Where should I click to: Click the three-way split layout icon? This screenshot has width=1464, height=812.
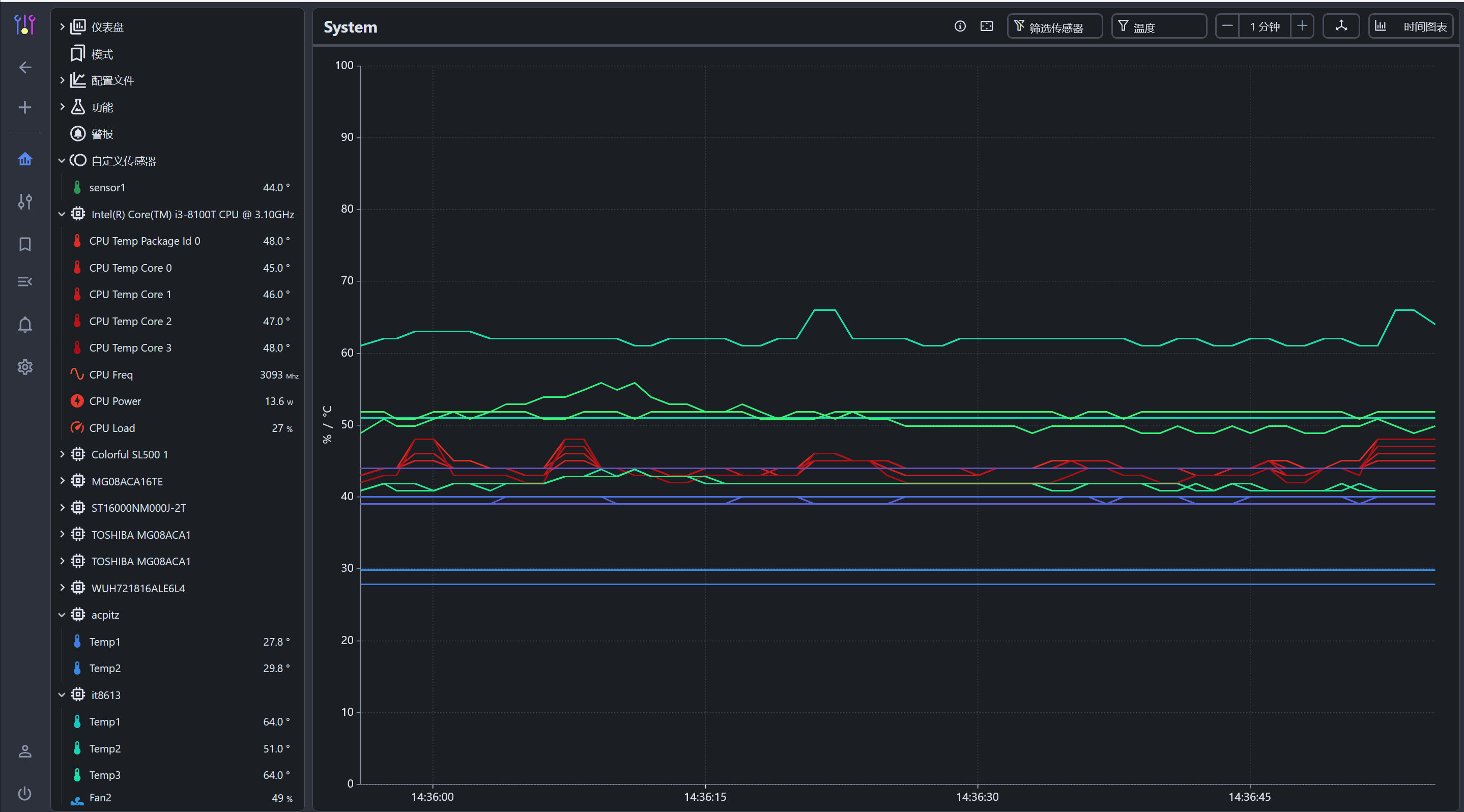click(x=1341, y=26)
